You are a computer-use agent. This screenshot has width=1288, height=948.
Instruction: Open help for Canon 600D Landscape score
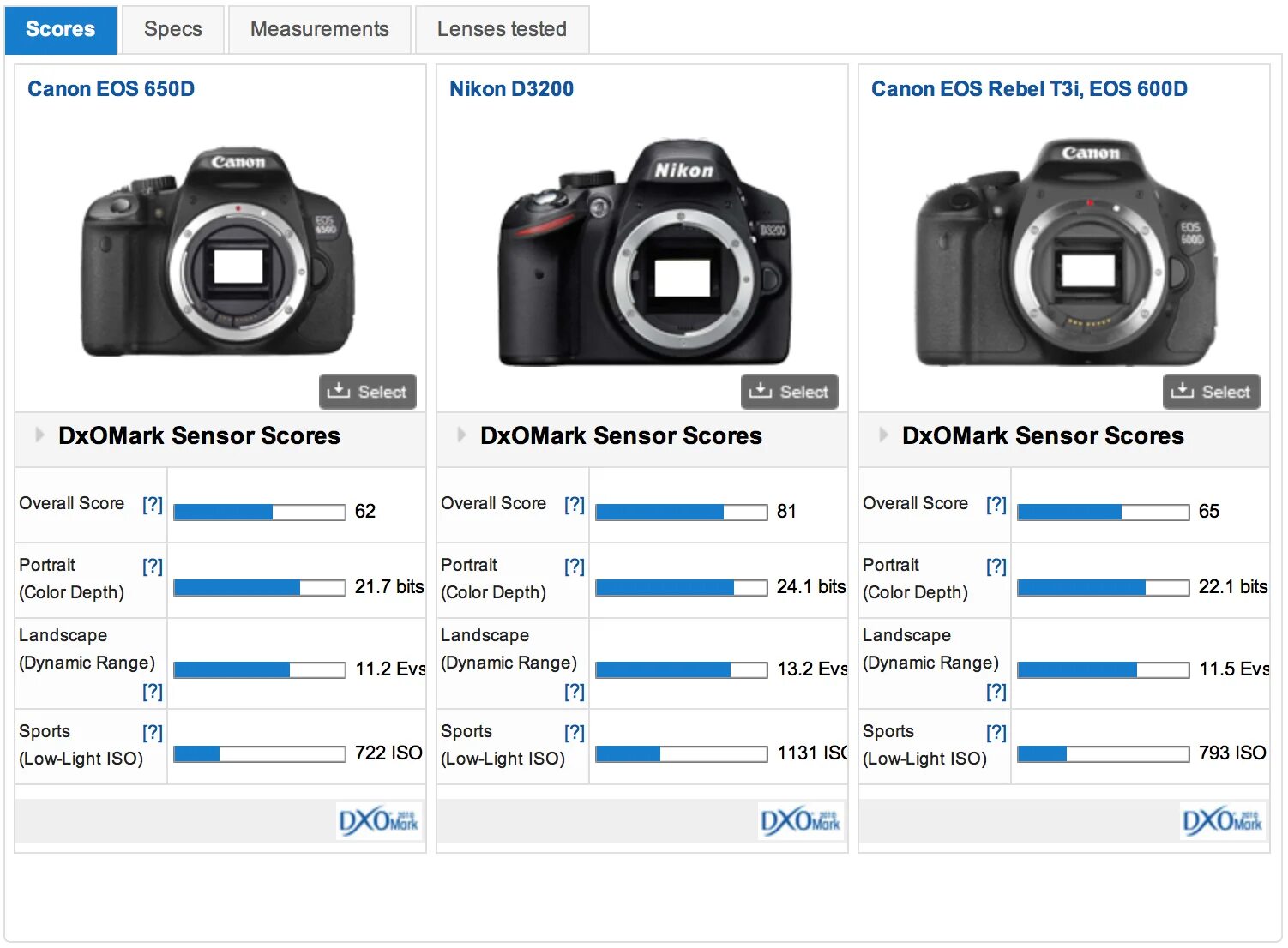coord(996,692)
